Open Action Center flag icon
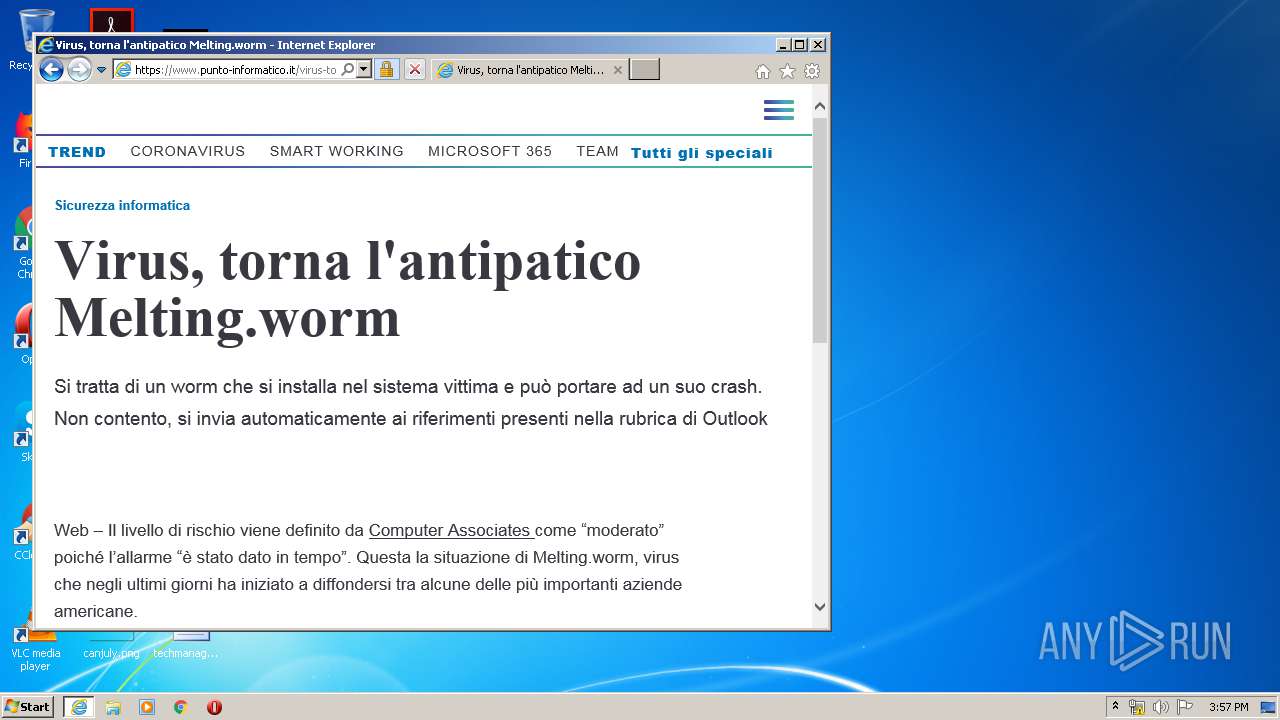1280x720 pixels. click(1184, 707)
